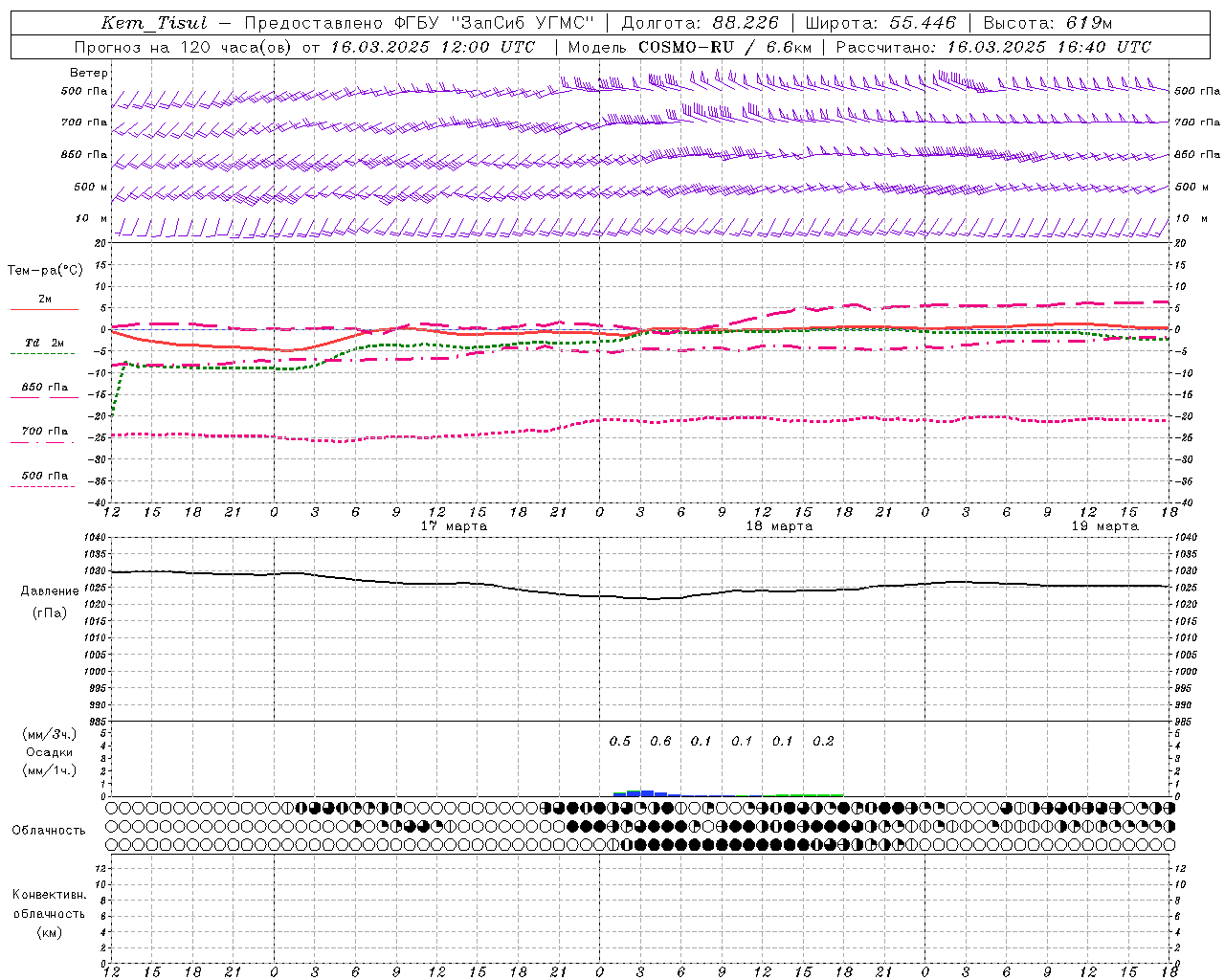Click the Облачность cloudiness label
This screenshot has height=980, width=1225.
coord(49,830)
